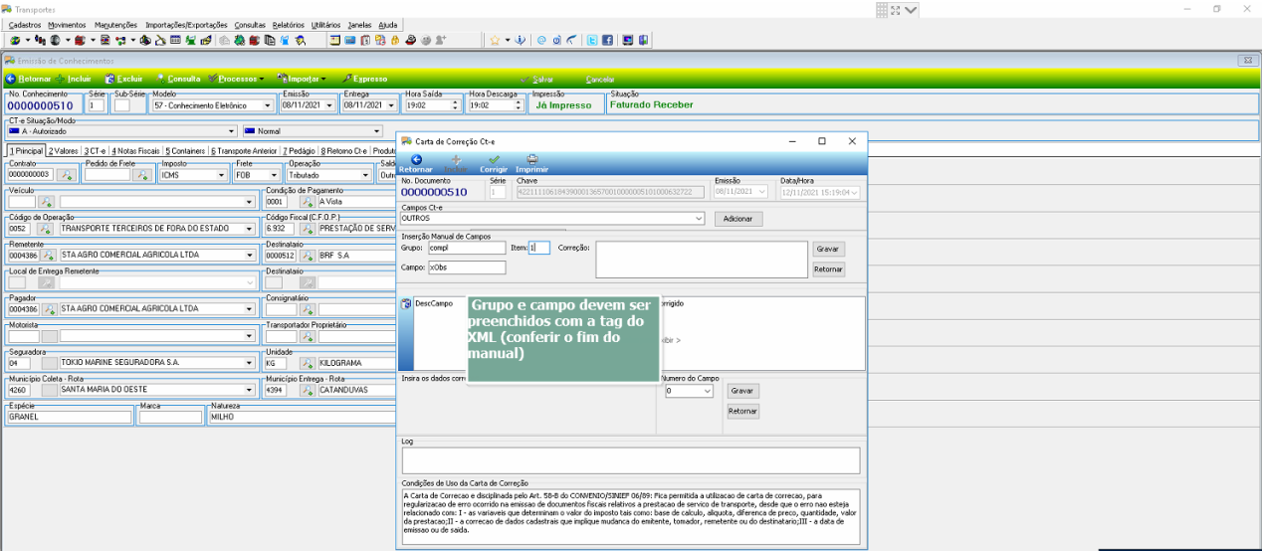Click the Retornar icon in Carta de Correção toolbar

415,159
